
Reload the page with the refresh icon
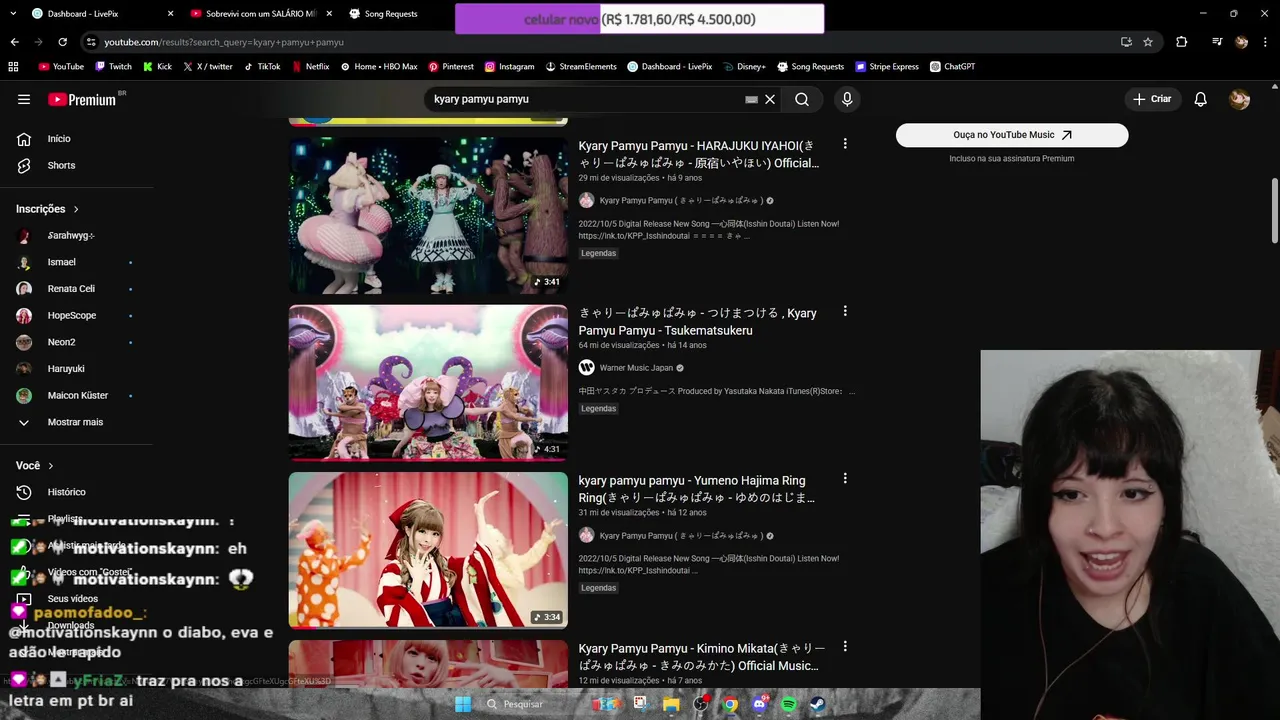click(x=62, y=42)
